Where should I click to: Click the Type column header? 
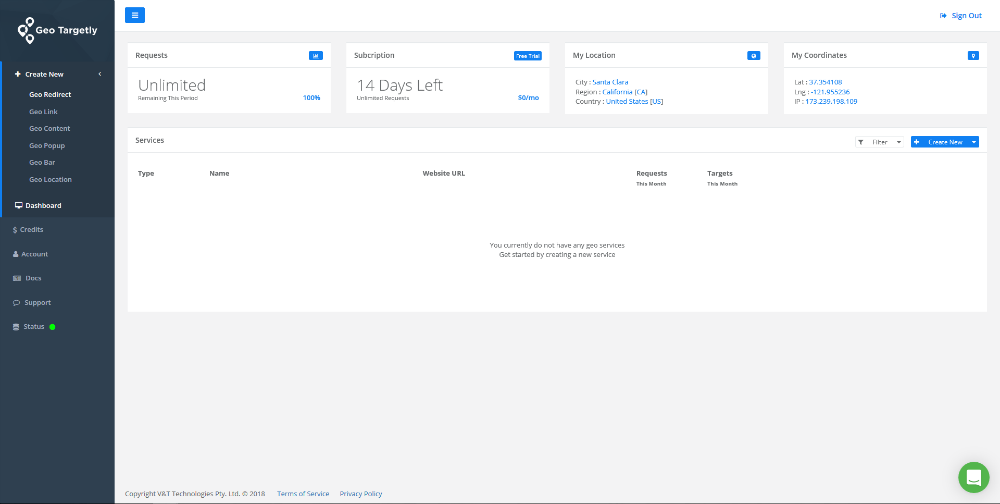tap(146, 174)
